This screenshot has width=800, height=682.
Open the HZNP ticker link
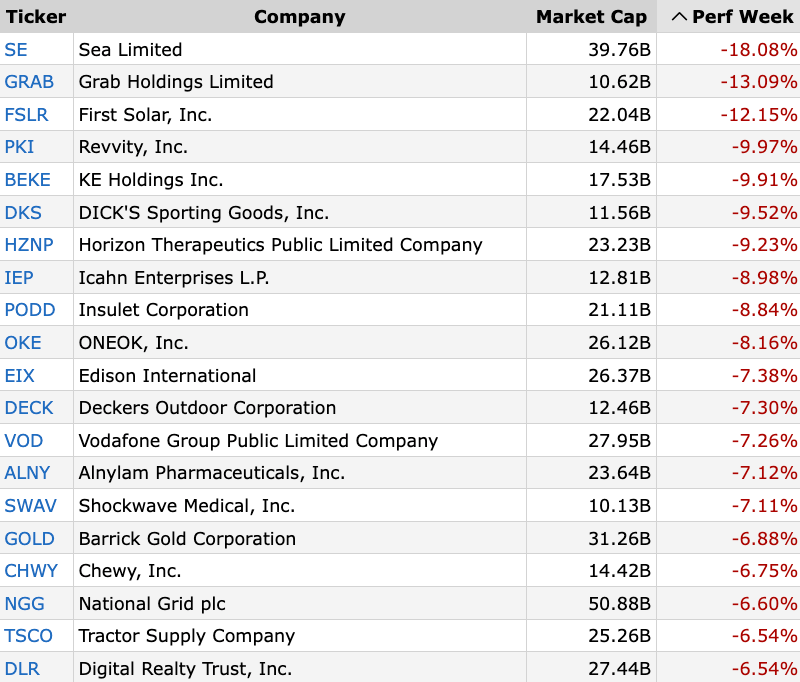coord(29,245)
